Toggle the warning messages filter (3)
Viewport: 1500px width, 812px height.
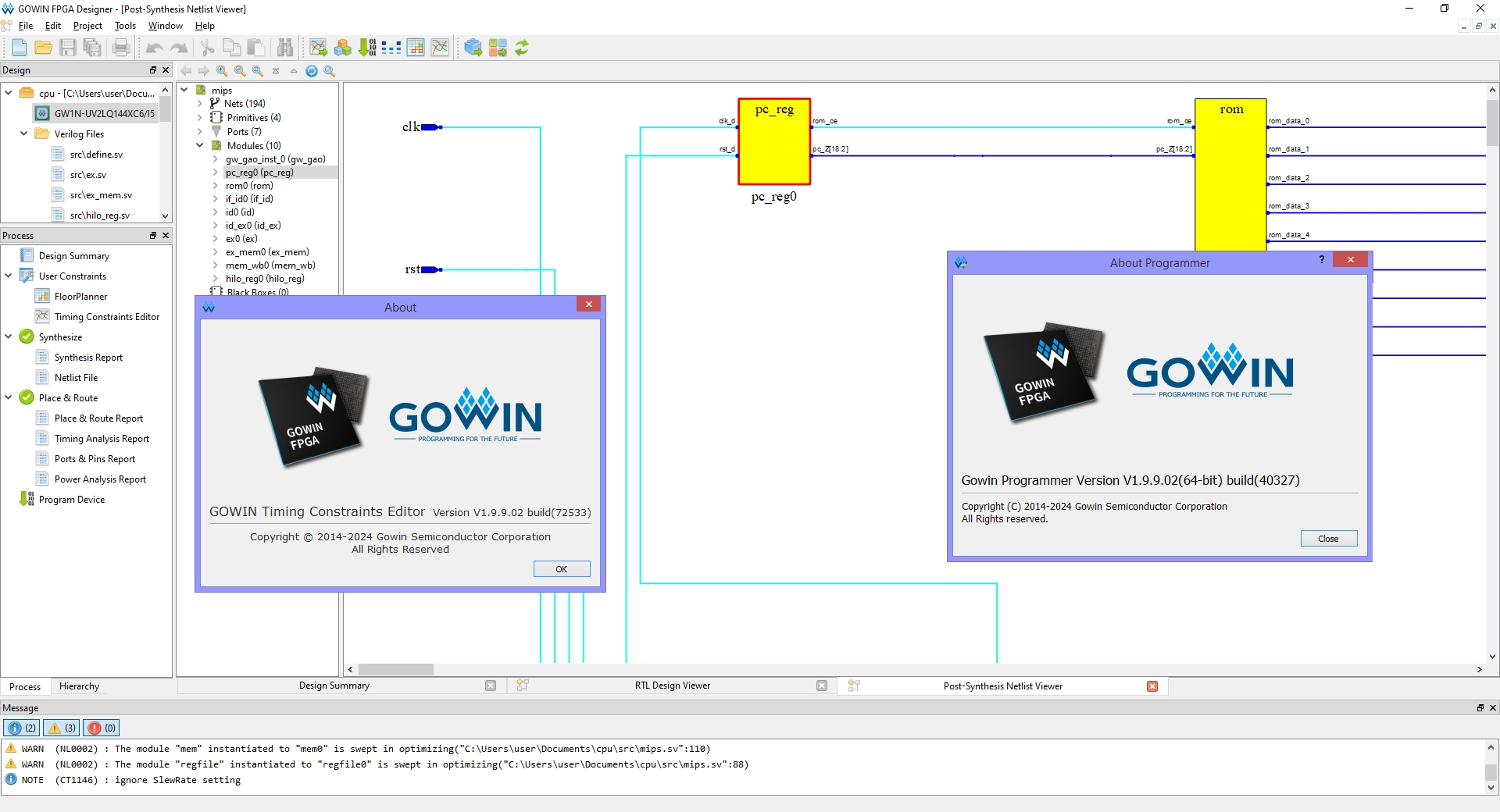62,728
